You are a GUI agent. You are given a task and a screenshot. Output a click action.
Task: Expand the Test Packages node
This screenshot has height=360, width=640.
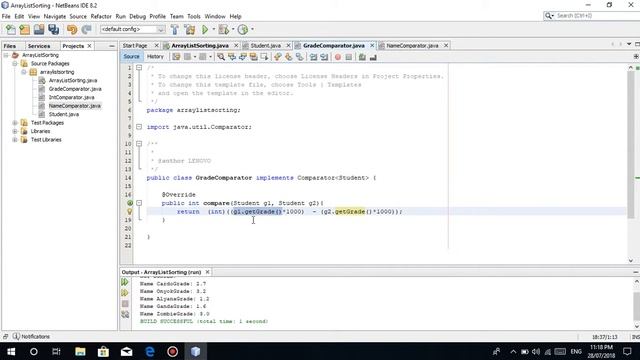point(15,123)
